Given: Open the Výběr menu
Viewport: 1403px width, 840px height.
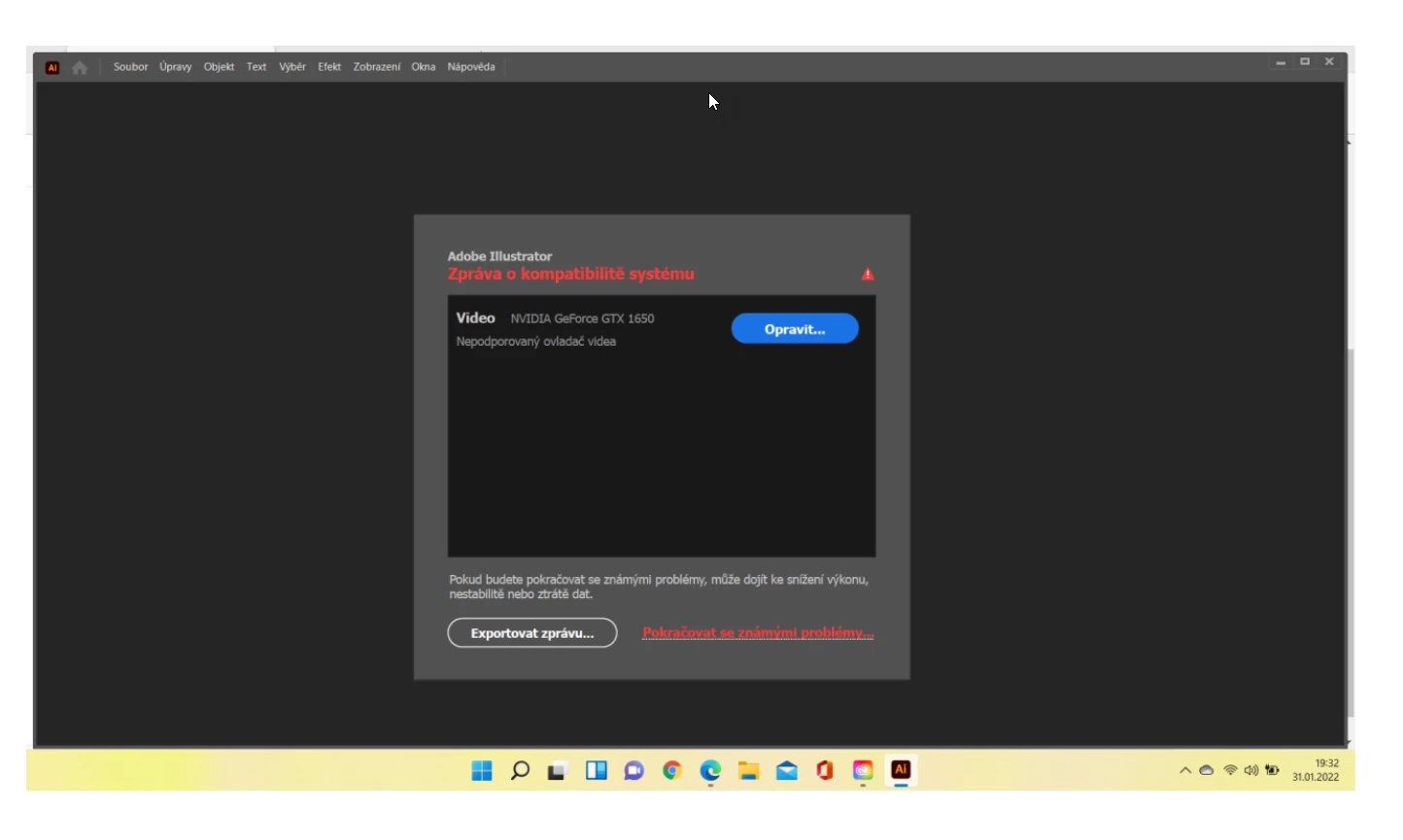Looking at the screenshot, I should 292,67.
